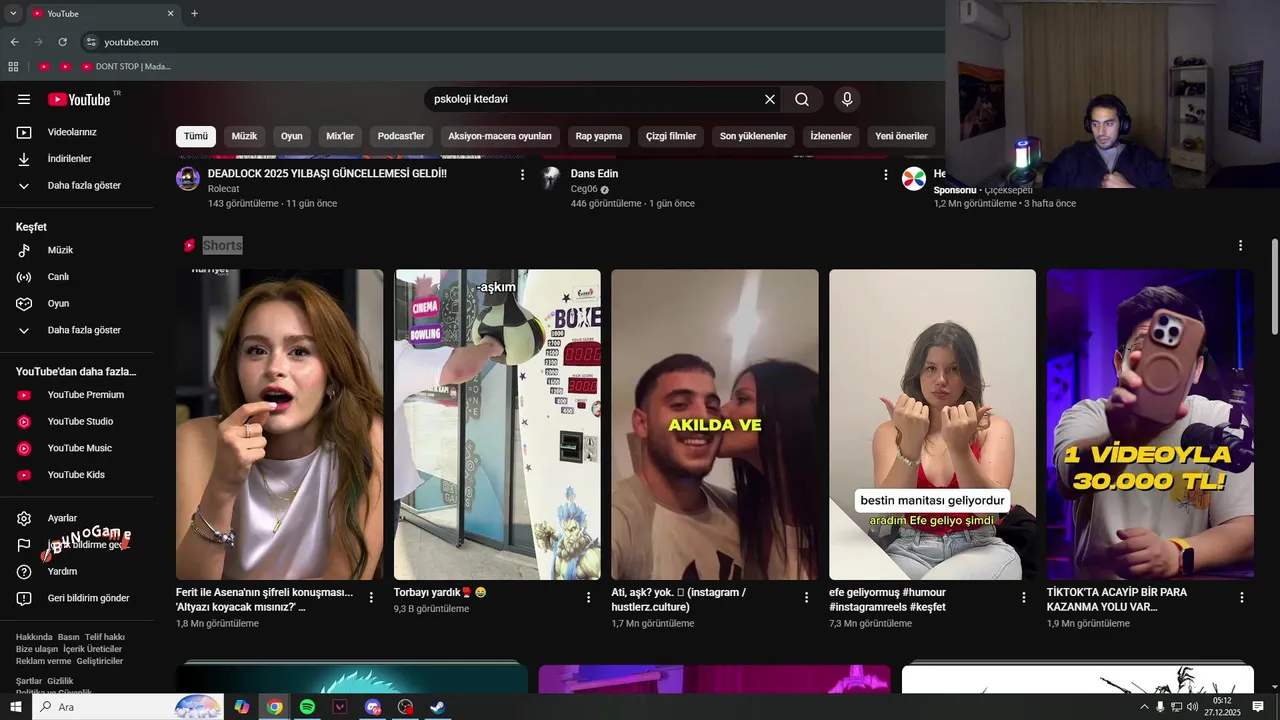
Task: Click the search field containing pskoloji ktedavi
Action: point(593,99)
